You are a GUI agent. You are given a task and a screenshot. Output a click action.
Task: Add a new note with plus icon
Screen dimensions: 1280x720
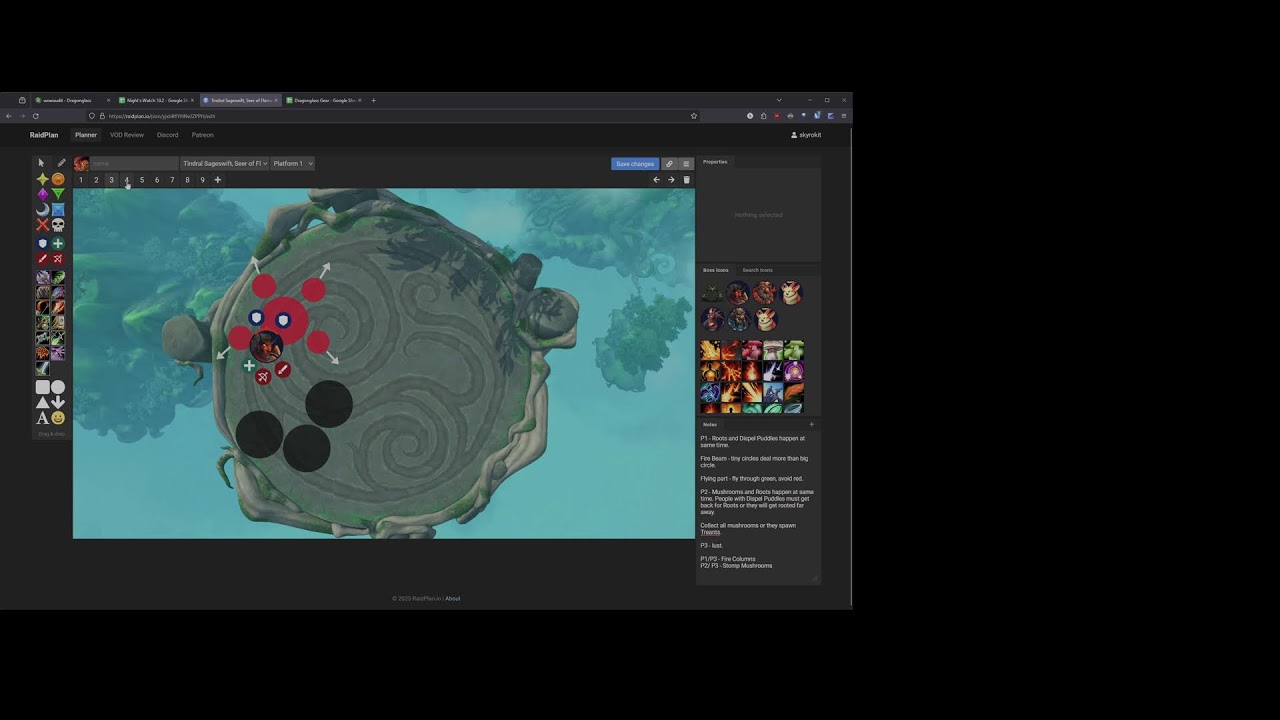pos(811,425)
